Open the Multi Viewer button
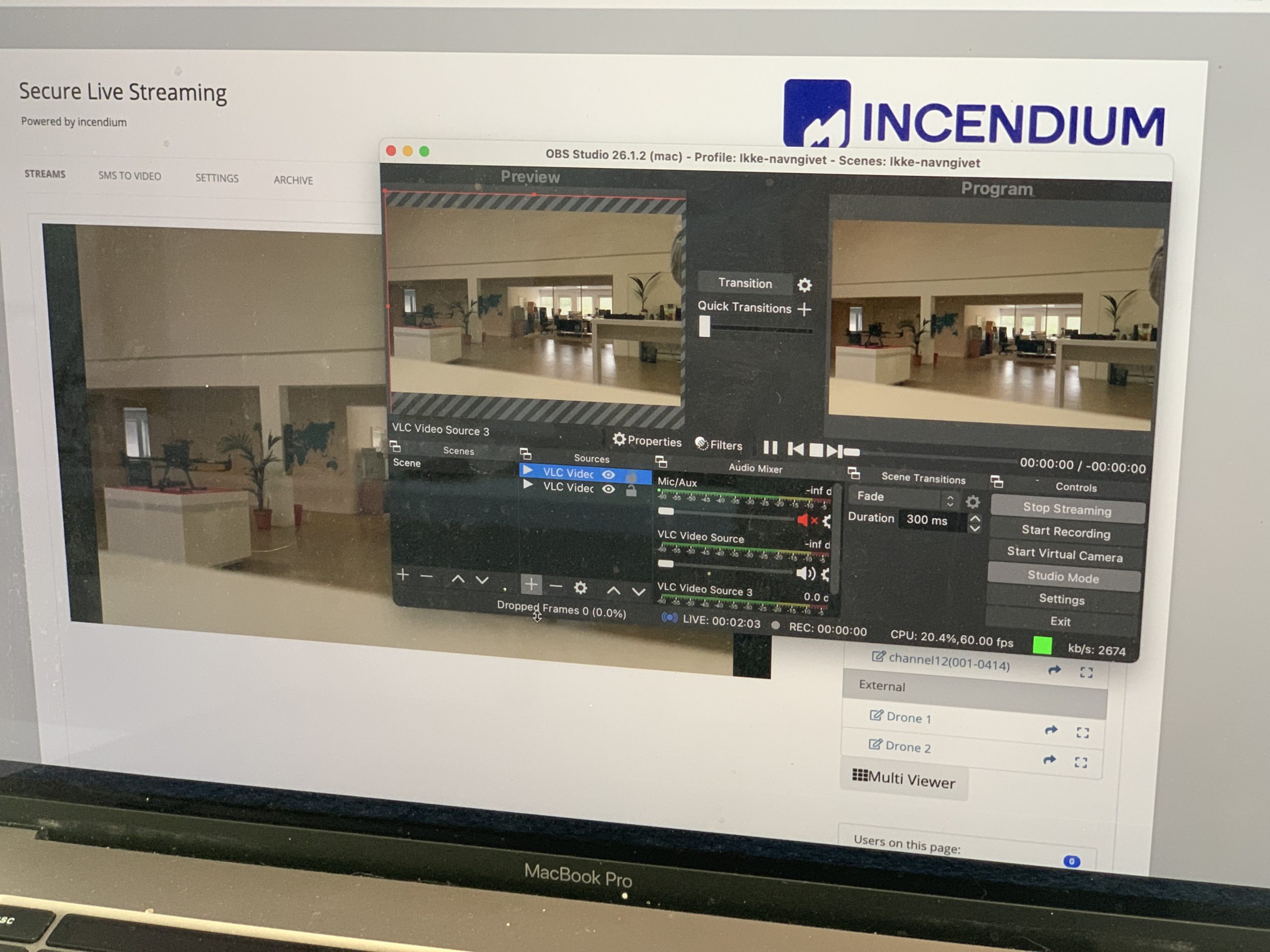Viewport: 1270px width, 952px height. [x=904, y=779]
